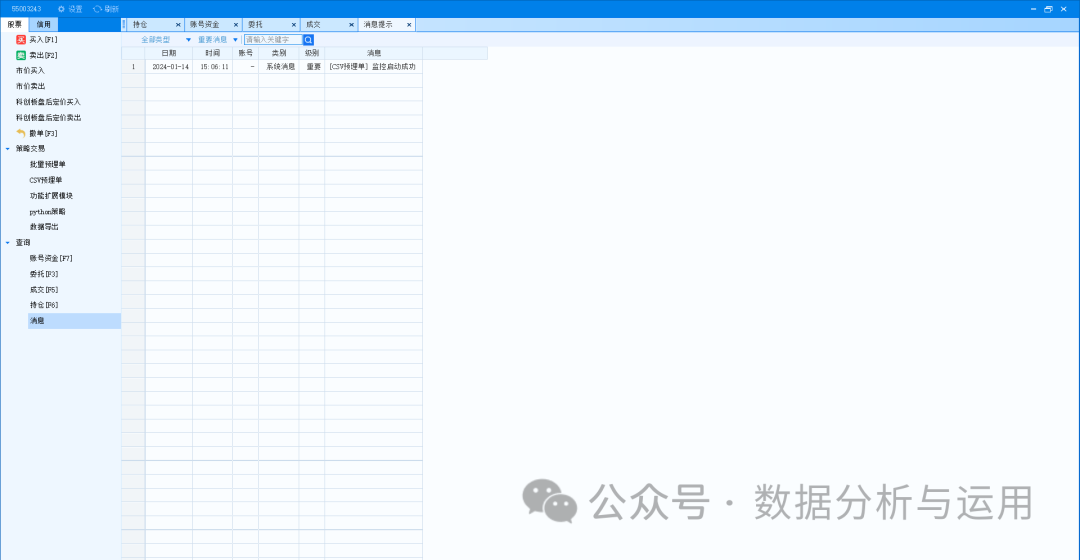Switch to the 股票 sidebar tab
The width and height of the screenshot is (1080, 560).
(x=14, y=24)
